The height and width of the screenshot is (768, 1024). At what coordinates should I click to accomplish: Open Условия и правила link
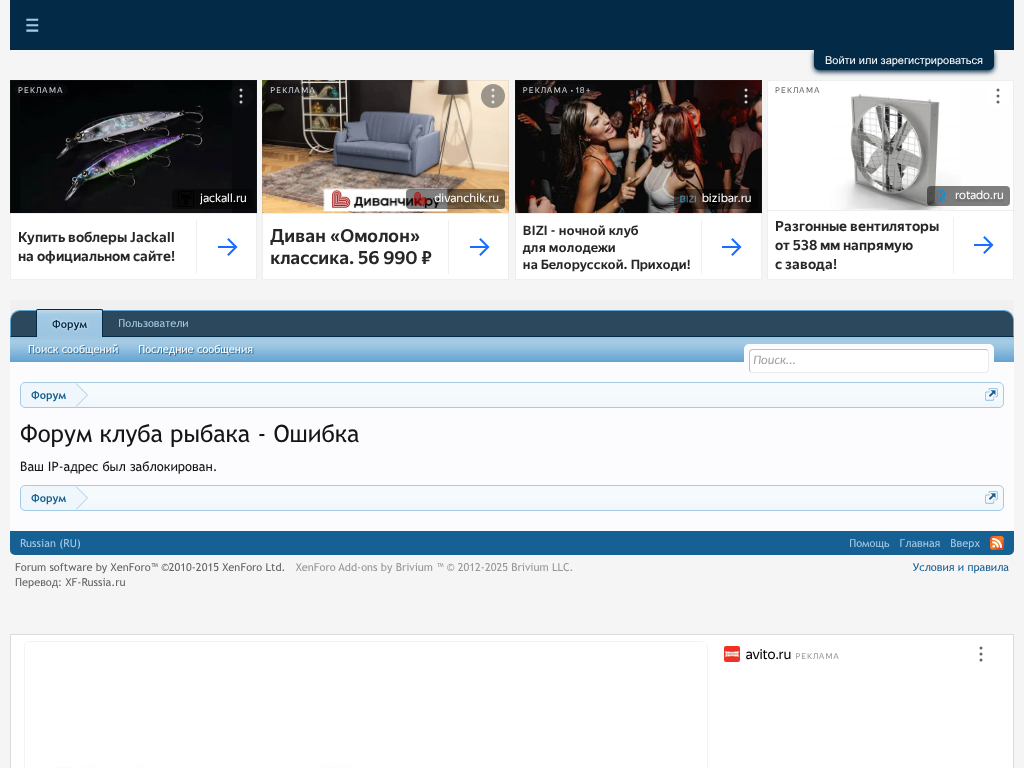point(960,567)
